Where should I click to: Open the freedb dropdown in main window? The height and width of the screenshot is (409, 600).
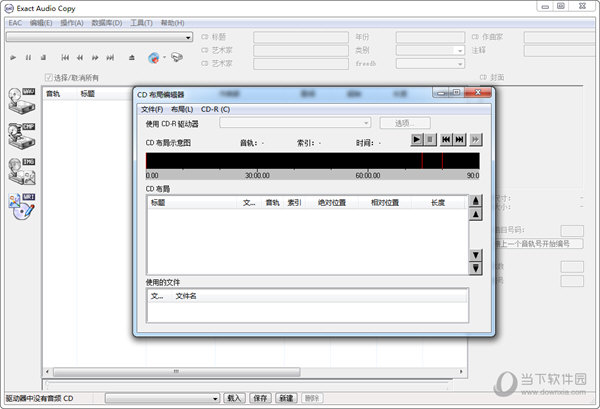pos(460,64)
